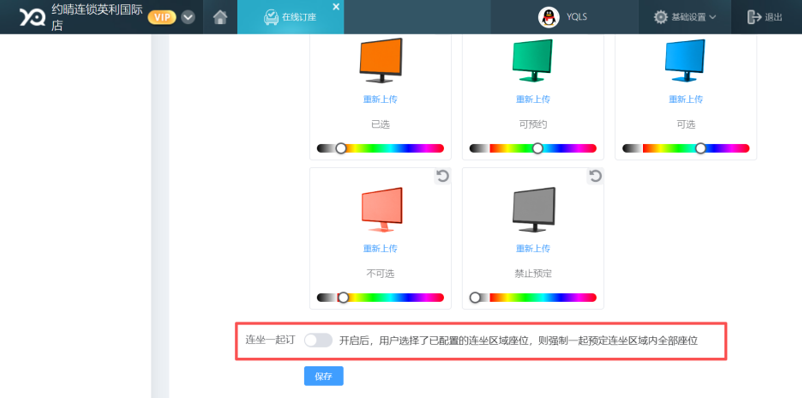The width and height of the screenshot is (802, 403).
Task: Toggle the 连坐一起订 switch
Action: click(x=318, y=341)
